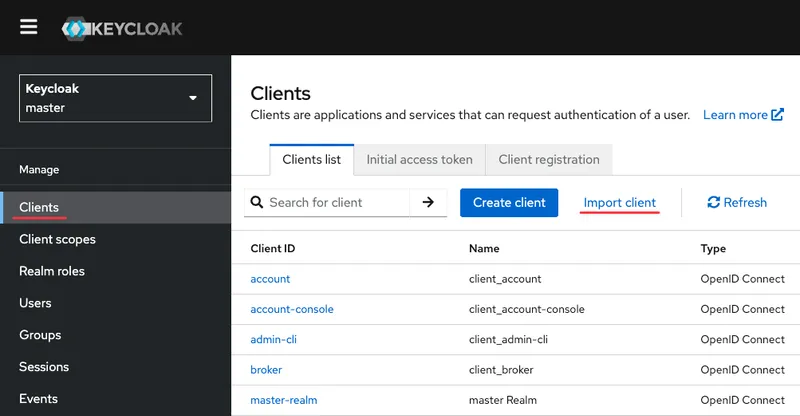Click the magnifier search icon
This screenshot has height=416, width=800.
coord(256,202)
